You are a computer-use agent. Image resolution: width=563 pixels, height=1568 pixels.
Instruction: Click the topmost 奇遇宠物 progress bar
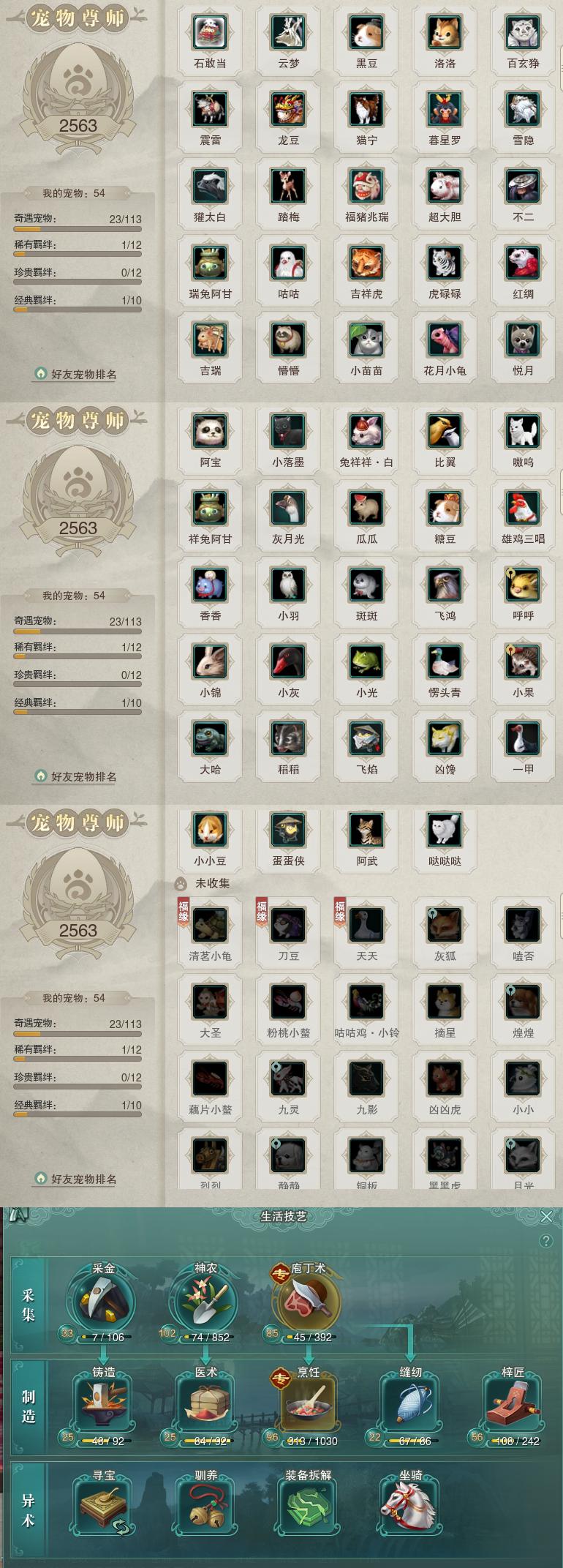[78, 229]
